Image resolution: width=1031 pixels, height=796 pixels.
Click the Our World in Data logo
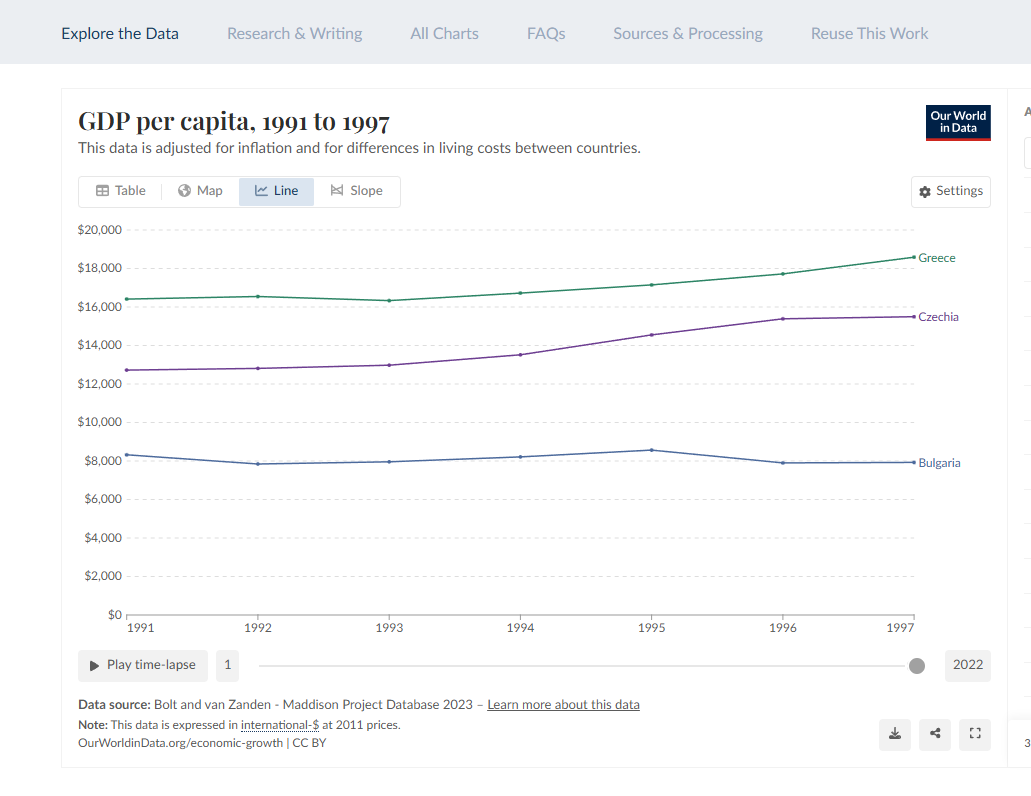pos(958,123)
